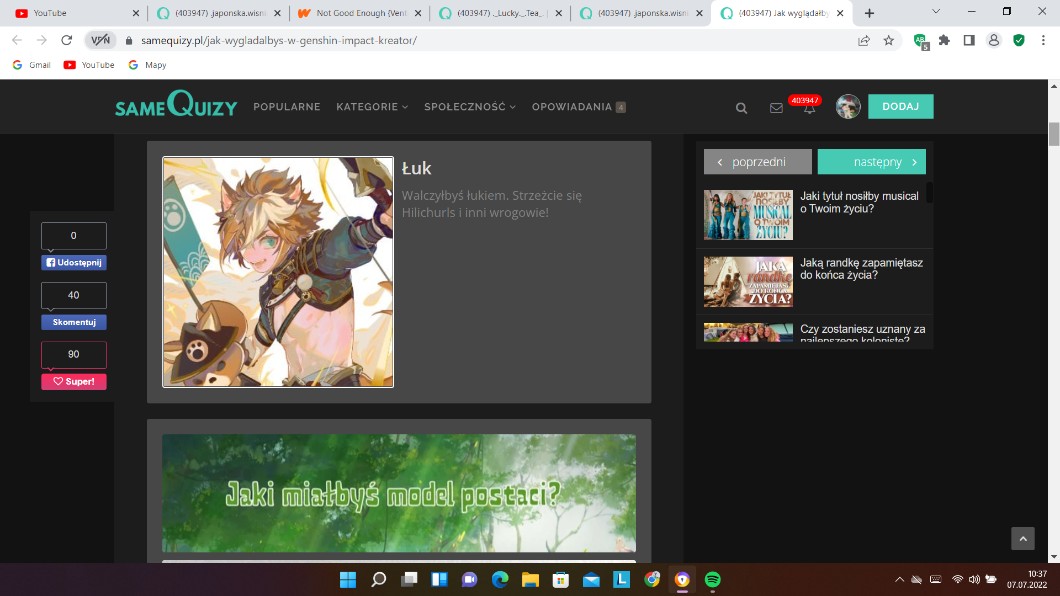Open browser extensions puzzle icon
This screenshot has height=596, width=1060.
(x=944, y=40)
